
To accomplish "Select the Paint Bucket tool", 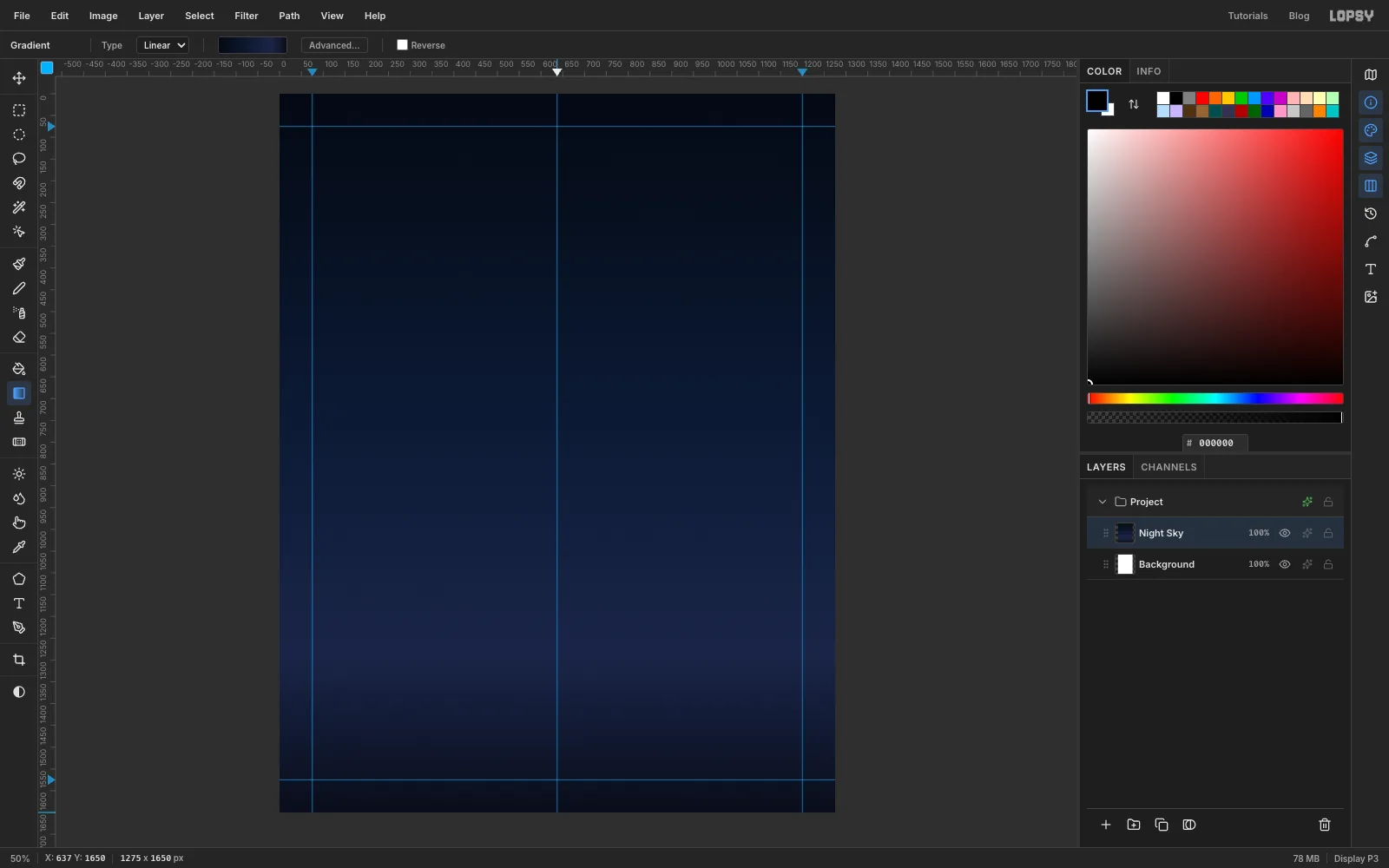I will click(x=19, y=369).
